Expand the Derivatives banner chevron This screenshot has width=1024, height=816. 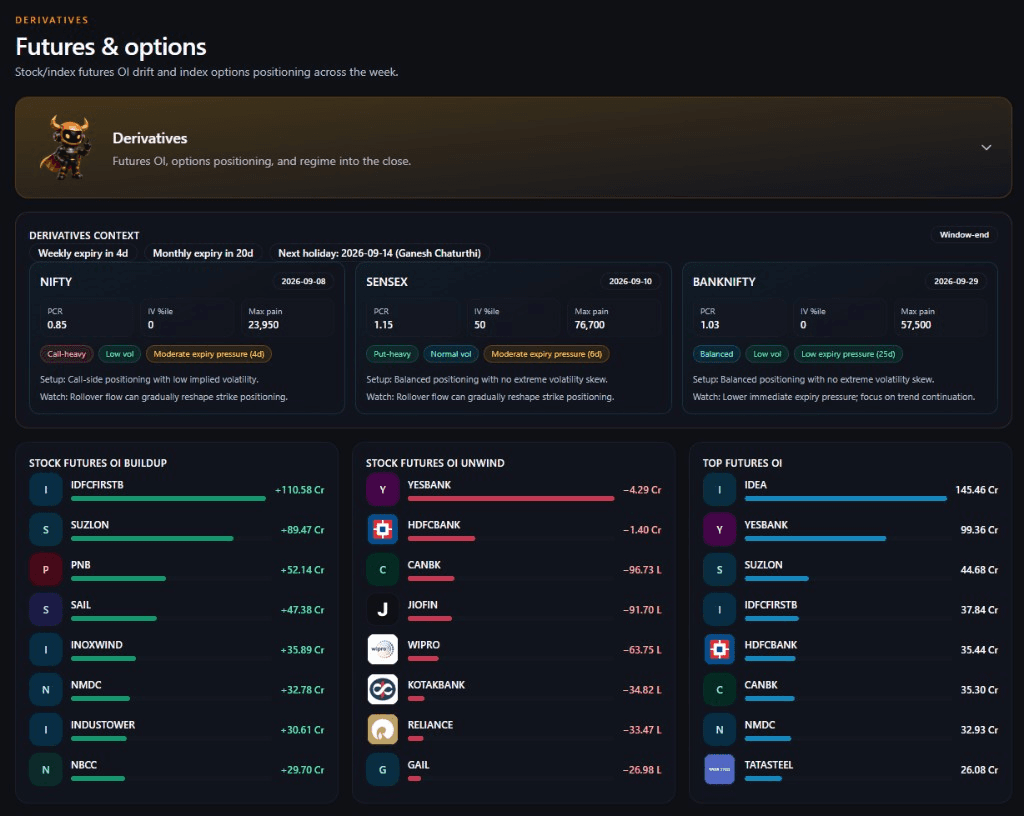click(x=986, y=148)
